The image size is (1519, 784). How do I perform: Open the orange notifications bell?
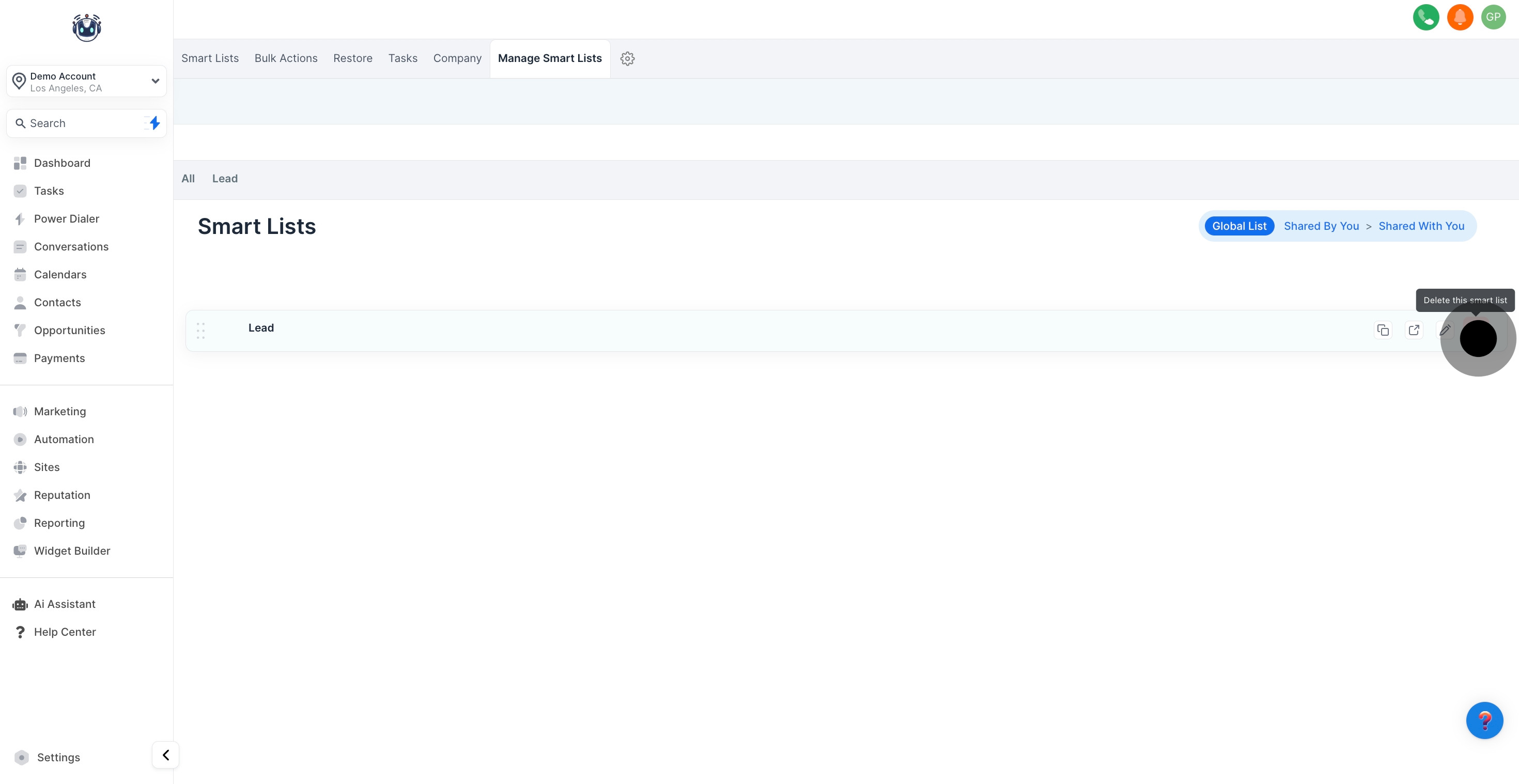tap(1460, 17)
